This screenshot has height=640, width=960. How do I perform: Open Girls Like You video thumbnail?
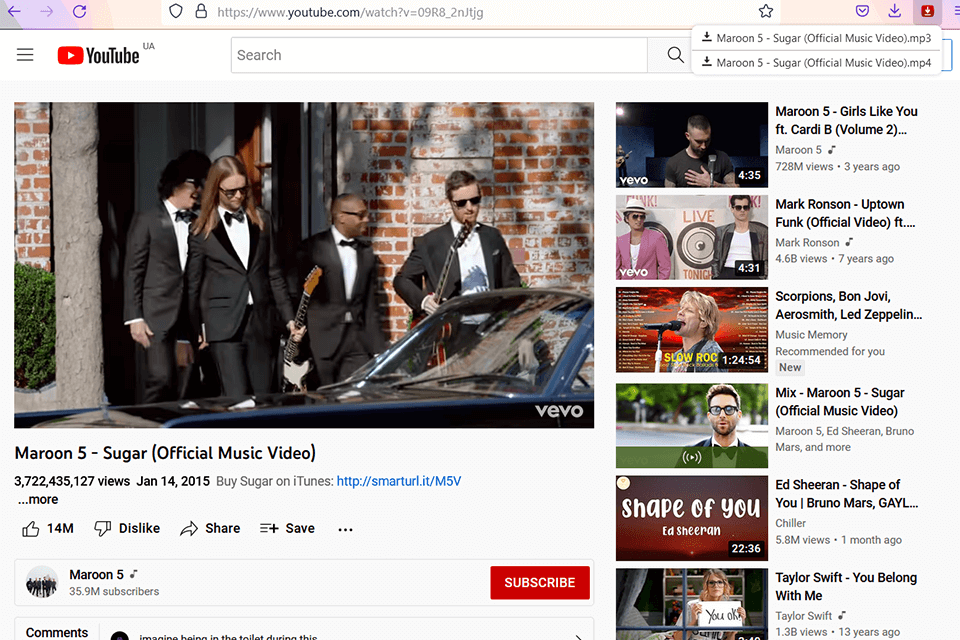(x=692, y=145)
